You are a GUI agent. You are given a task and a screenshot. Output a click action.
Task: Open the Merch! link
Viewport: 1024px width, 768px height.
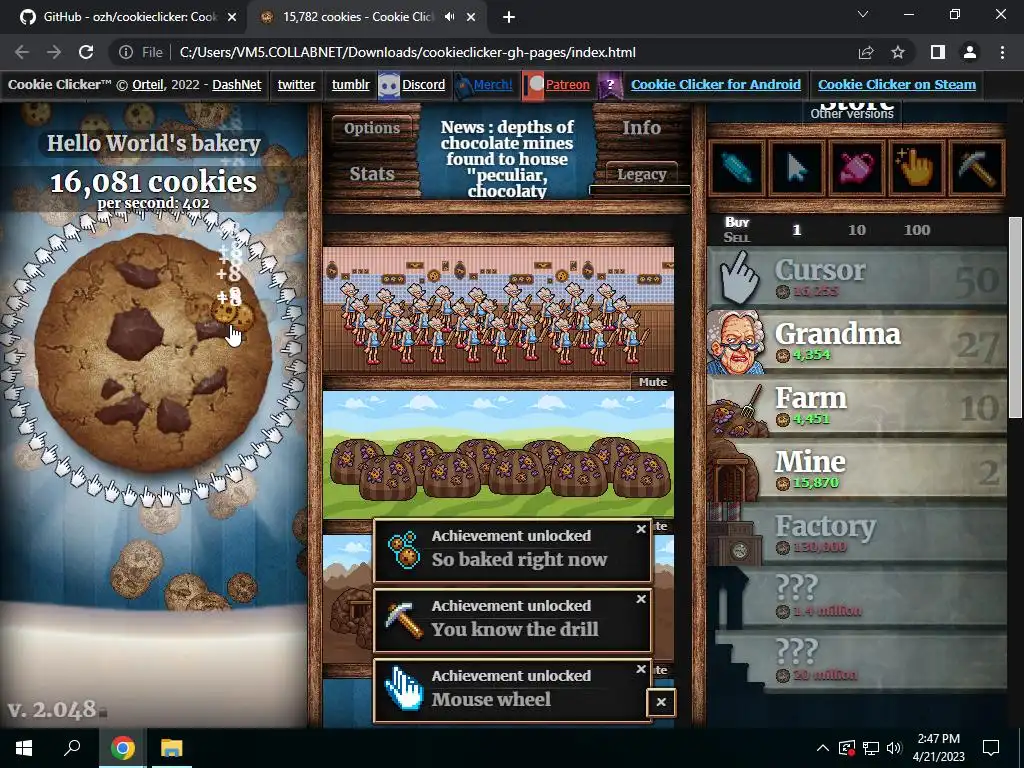pos(493,84)
